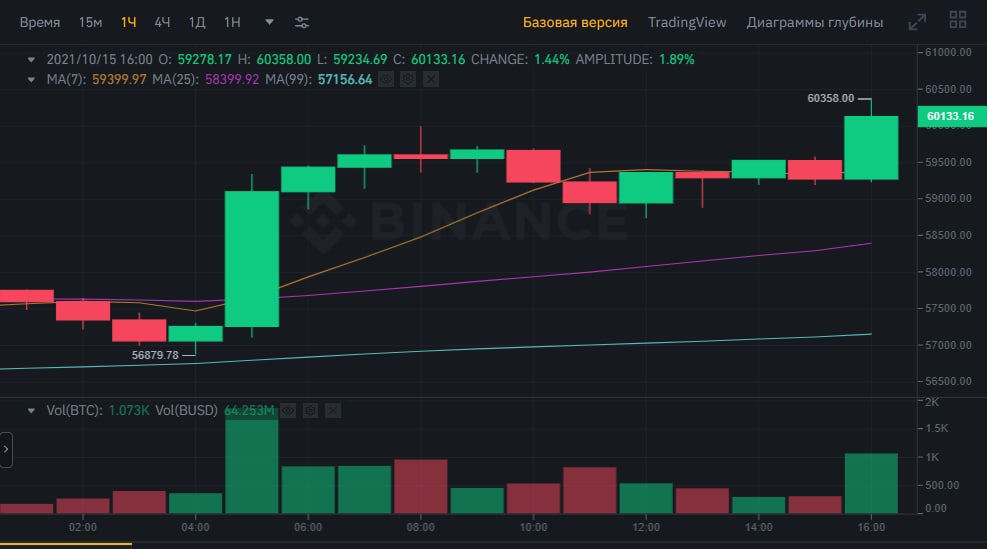The height and width of the screenshot is (549, 987).
Task: Click the Vol(BUSD) value 64.253M
Action: 249,410
